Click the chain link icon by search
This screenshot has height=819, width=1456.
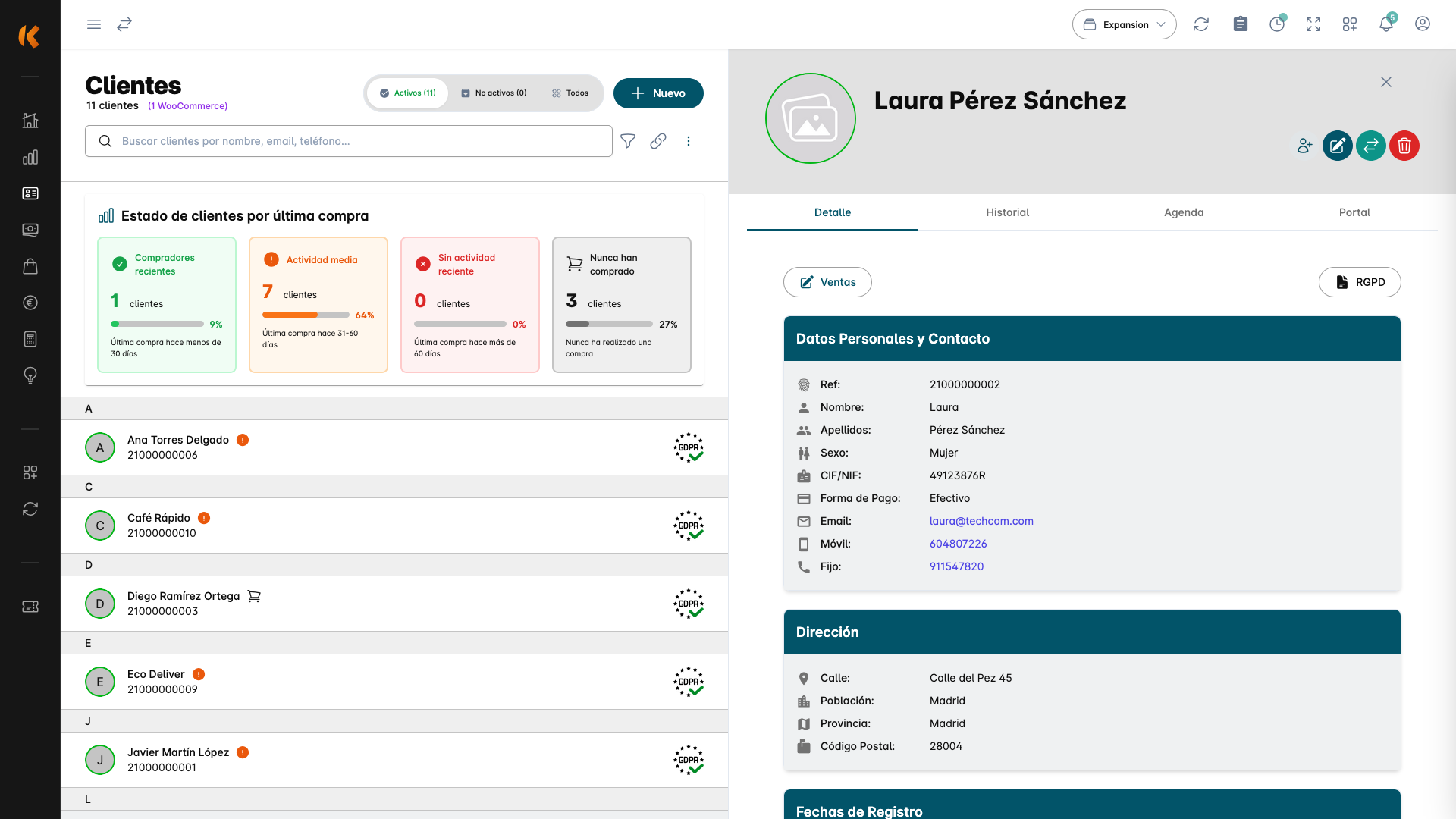(658, 141)
